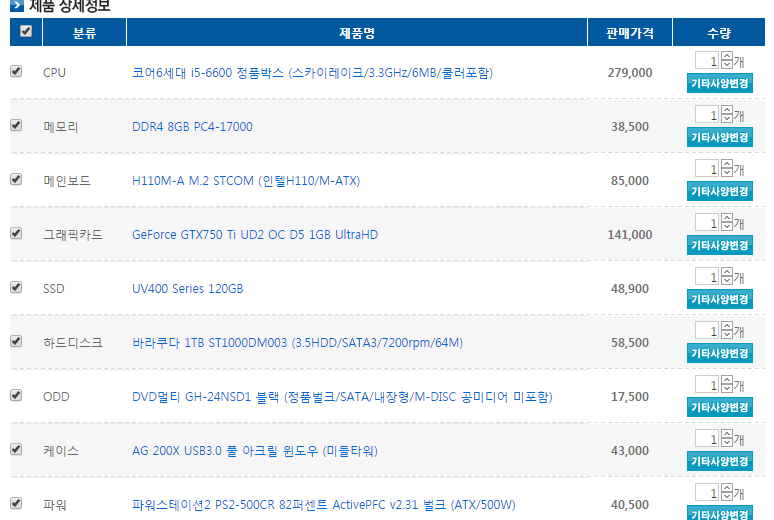Increase SSD quantity with the up arrow
774x520 pixels.
coord(727,272)
